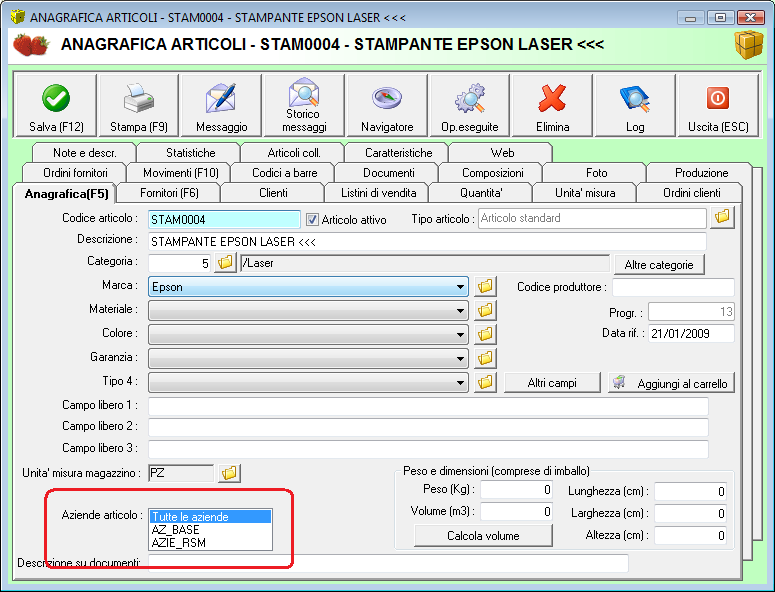Open the Articoli coll. tab
The image size is (775, 592).
tap(294, 153)
